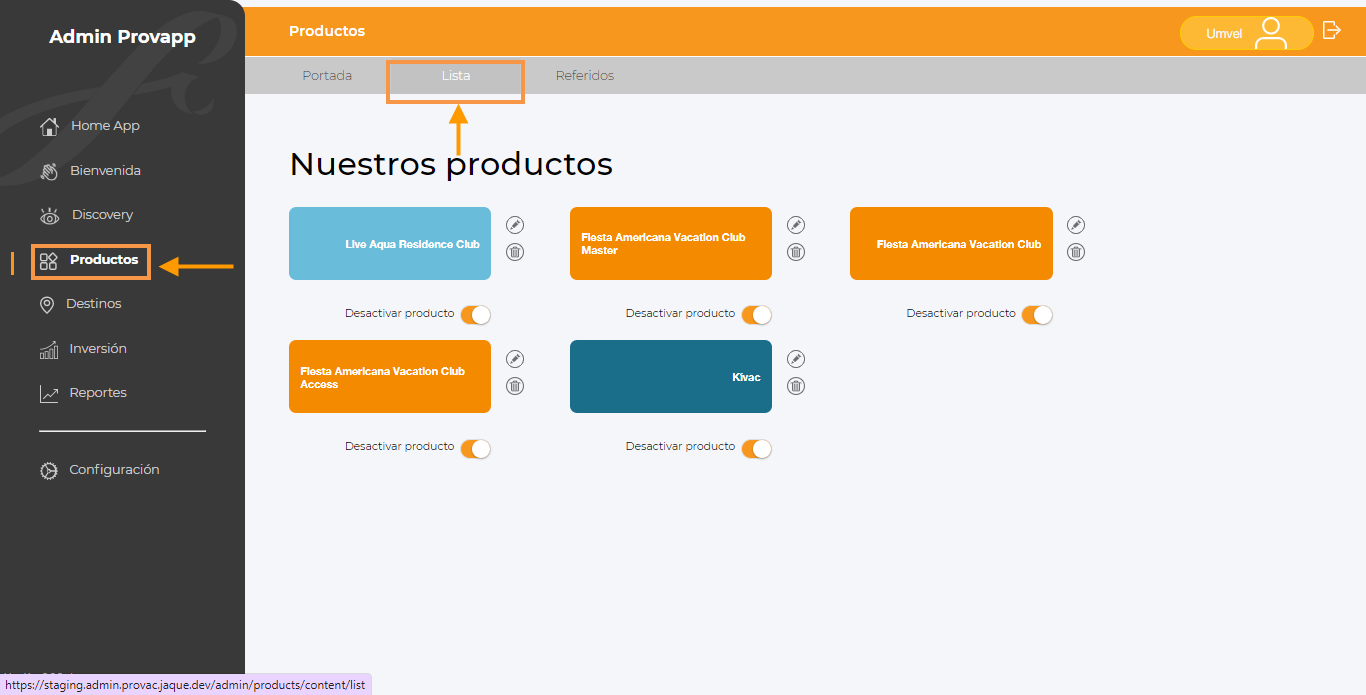Click the user avatar icon beside Umvel
Viewport: 1366px width, 695px height.
click(x=1271, y=33)
